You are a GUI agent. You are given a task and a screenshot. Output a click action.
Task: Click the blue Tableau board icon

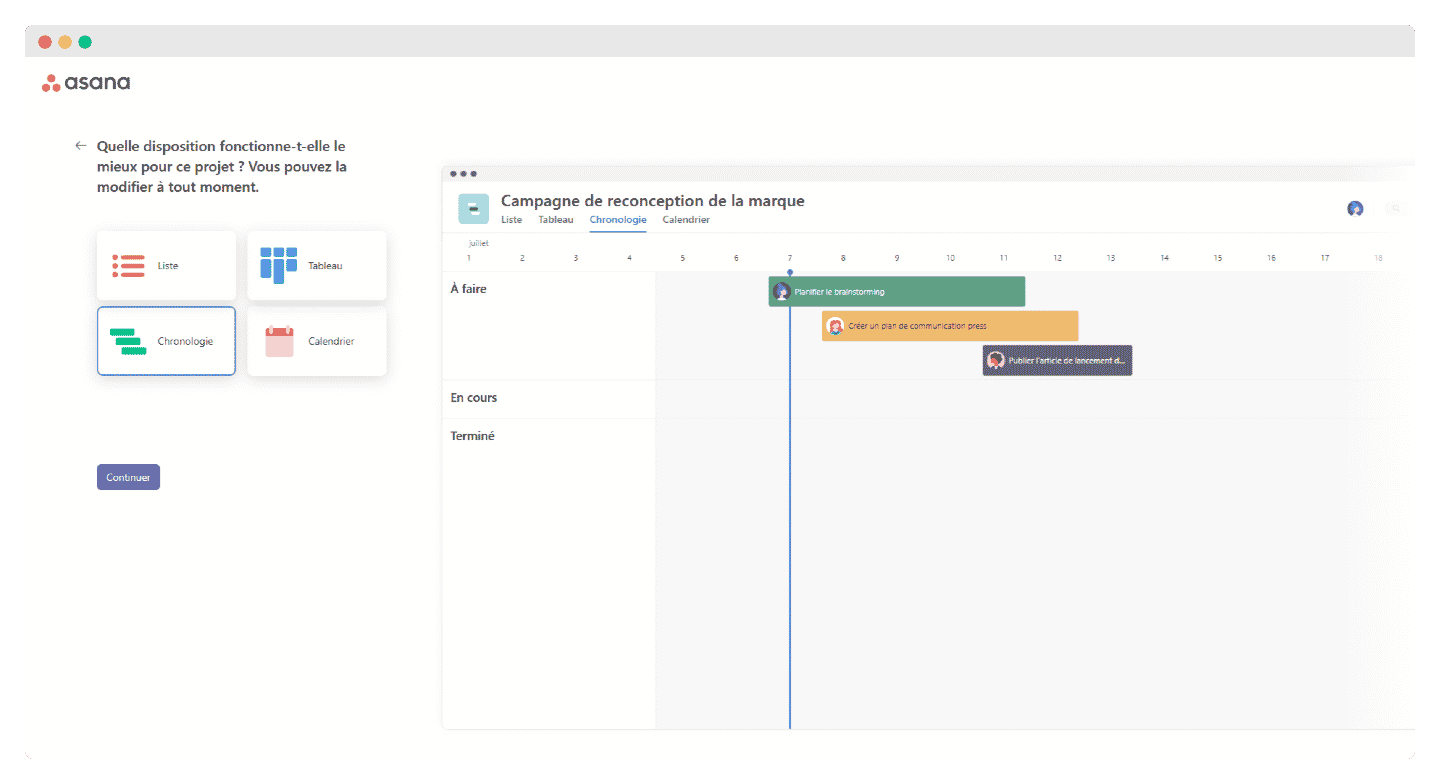pyautogui.click(x=279, y=265)
